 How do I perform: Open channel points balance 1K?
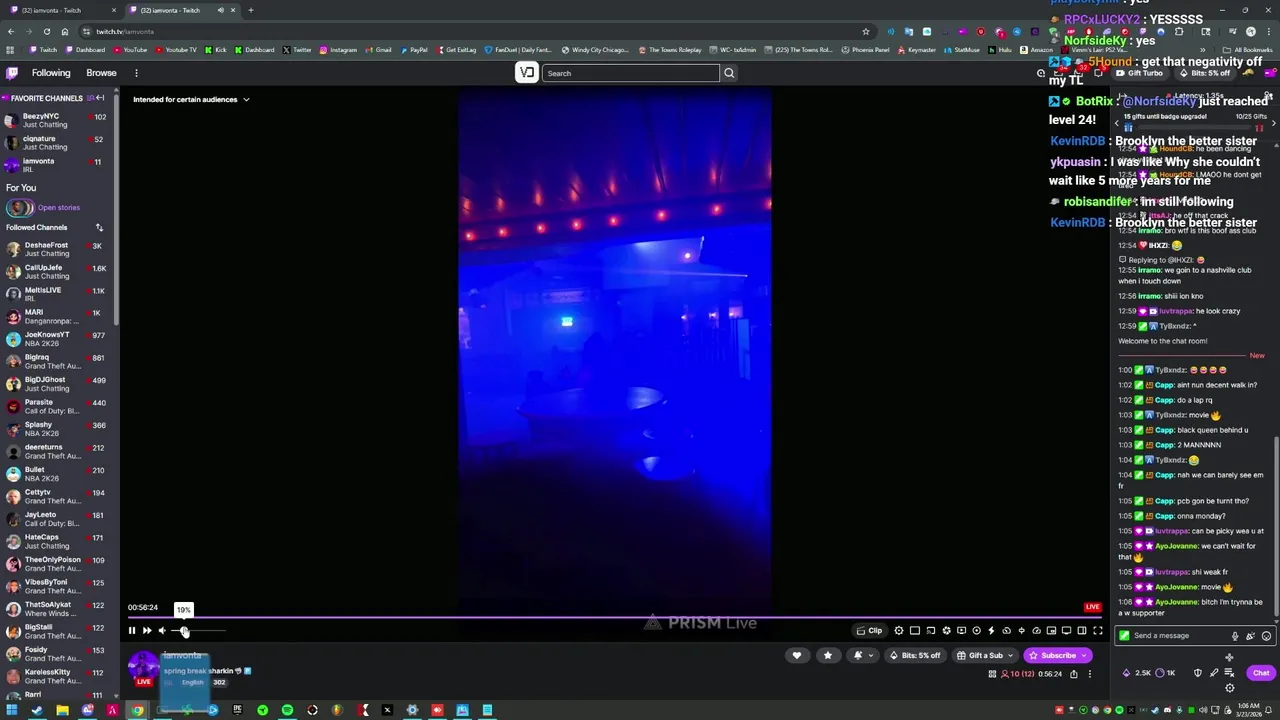1165,673
